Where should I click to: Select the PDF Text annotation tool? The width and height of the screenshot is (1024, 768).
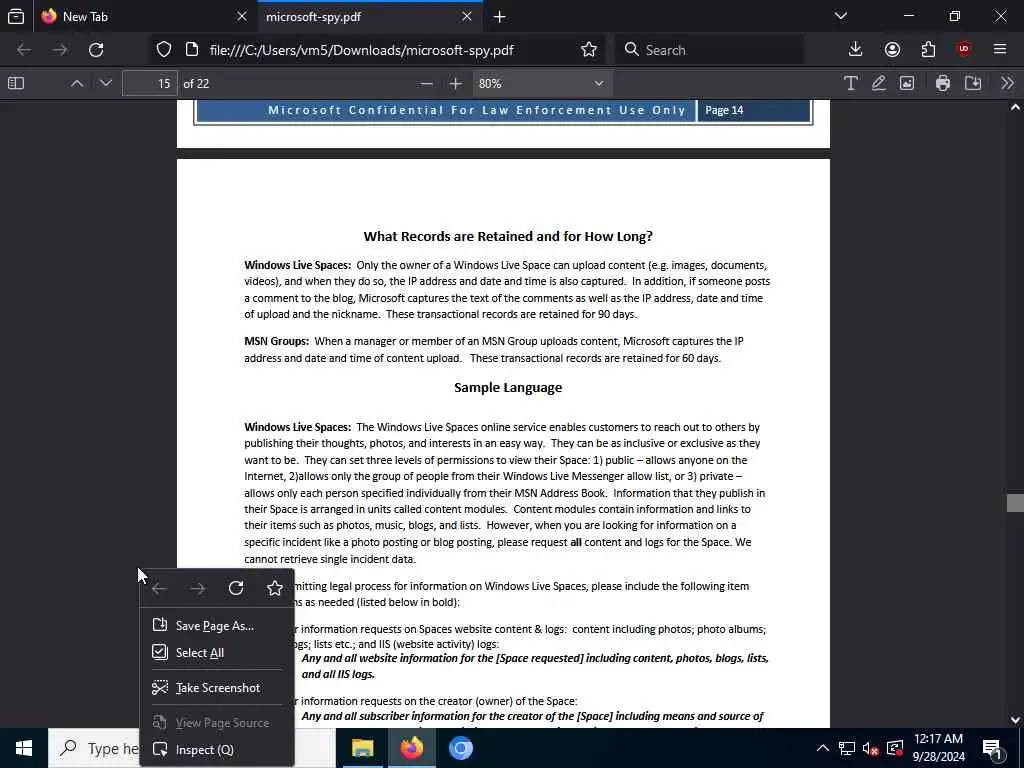[850, 83]
